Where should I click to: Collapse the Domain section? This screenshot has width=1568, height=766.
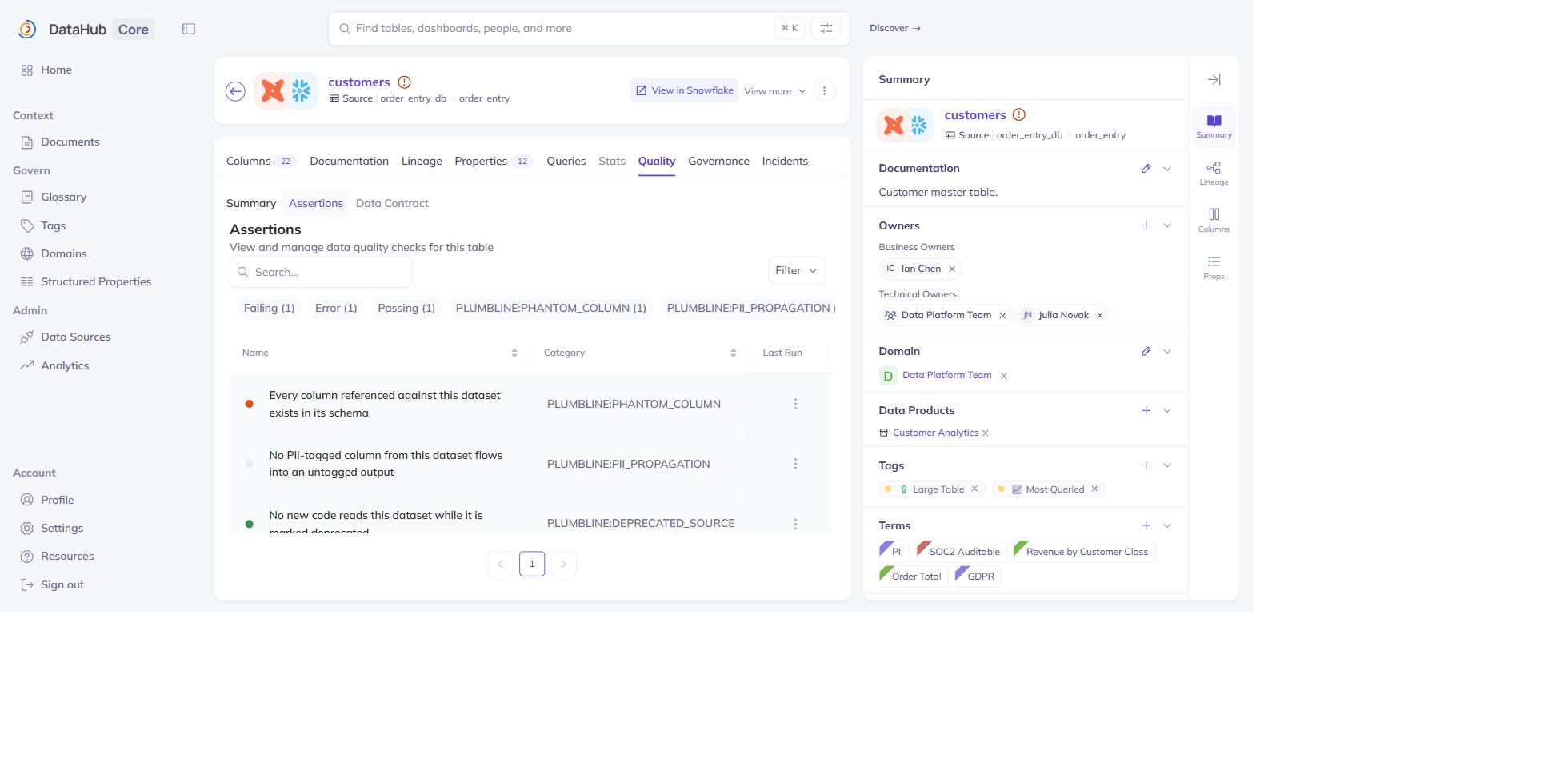[x=1167, y=352]
